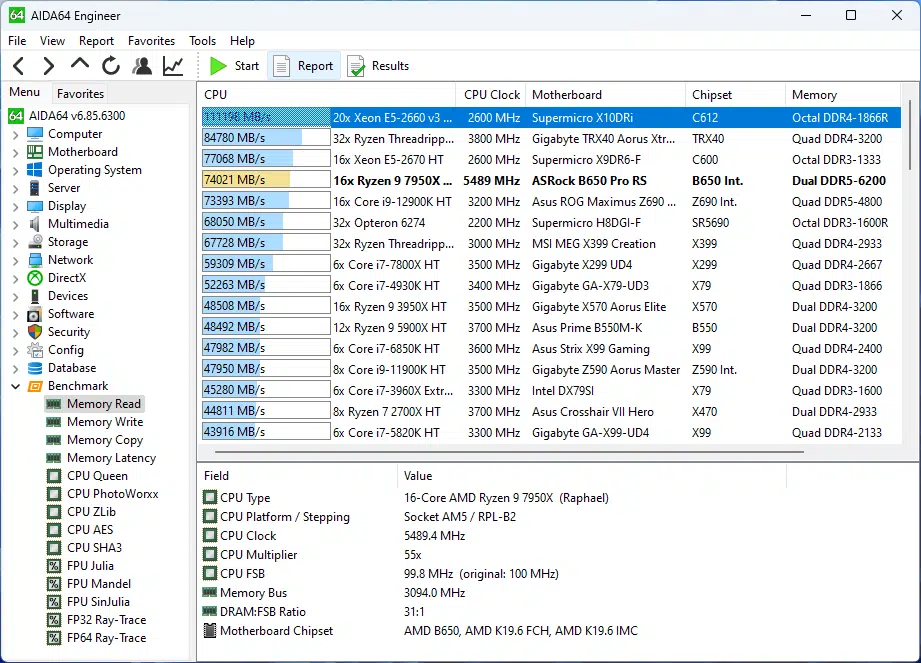Select the Software icon in tree

pos(35,314)
